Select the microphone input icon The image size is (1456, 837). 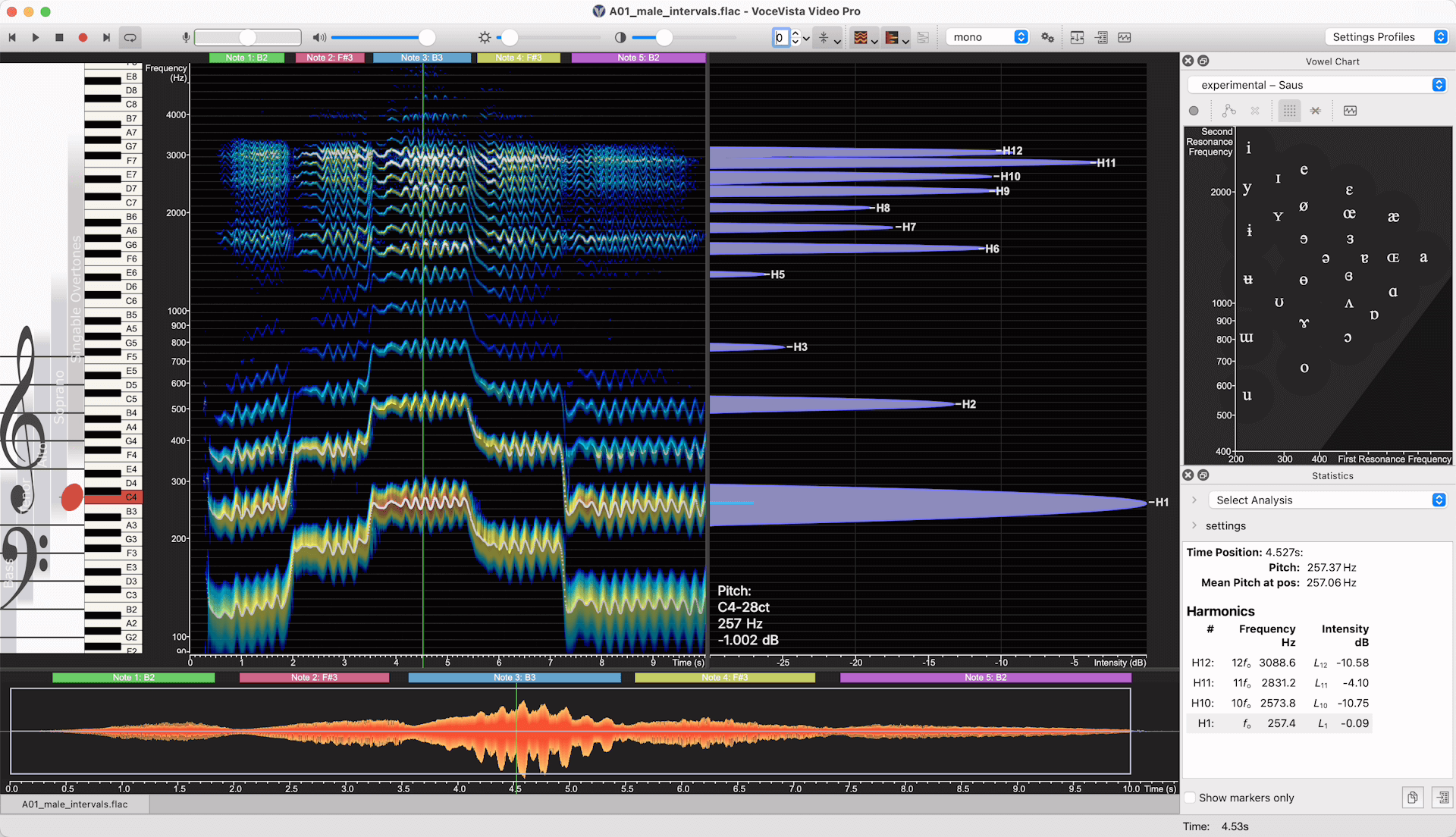pyautogui.click(x=184, y=37)
